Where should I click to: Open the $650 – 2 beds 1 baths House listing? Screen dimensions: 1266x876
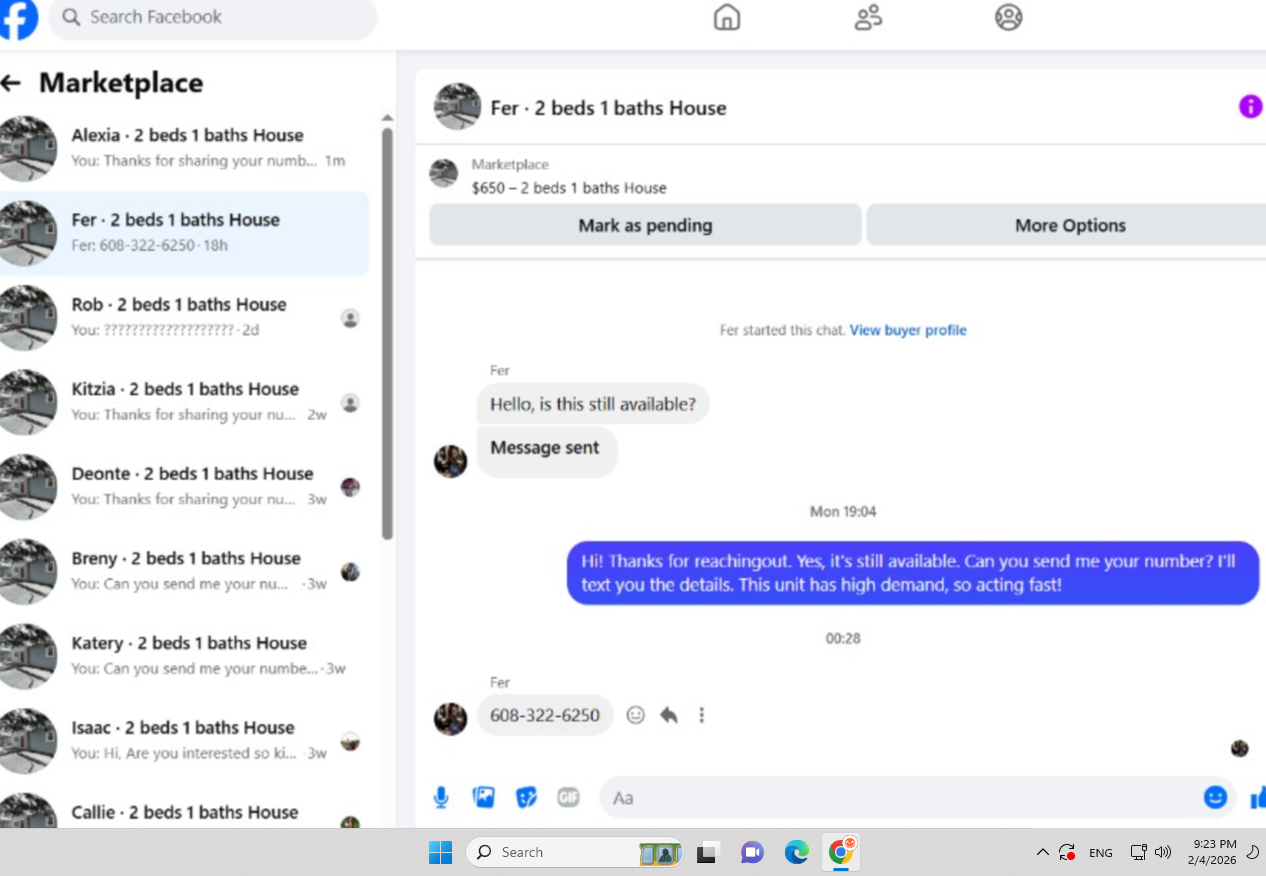pyautogui.click(x=569, y=187)
